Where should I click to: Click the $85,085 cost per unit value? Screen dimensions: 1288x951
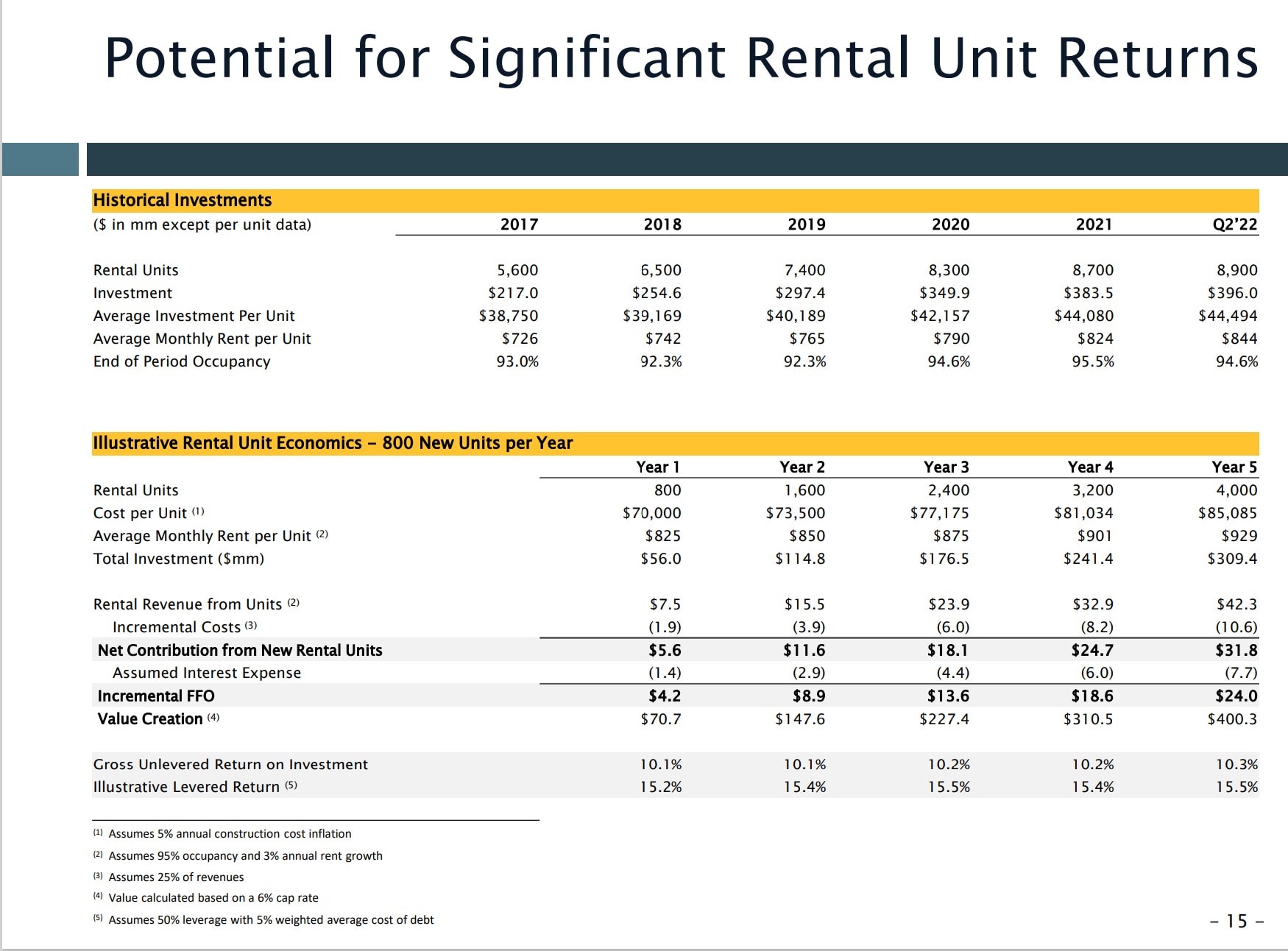pyautogui.click(x=1228, y=513)
